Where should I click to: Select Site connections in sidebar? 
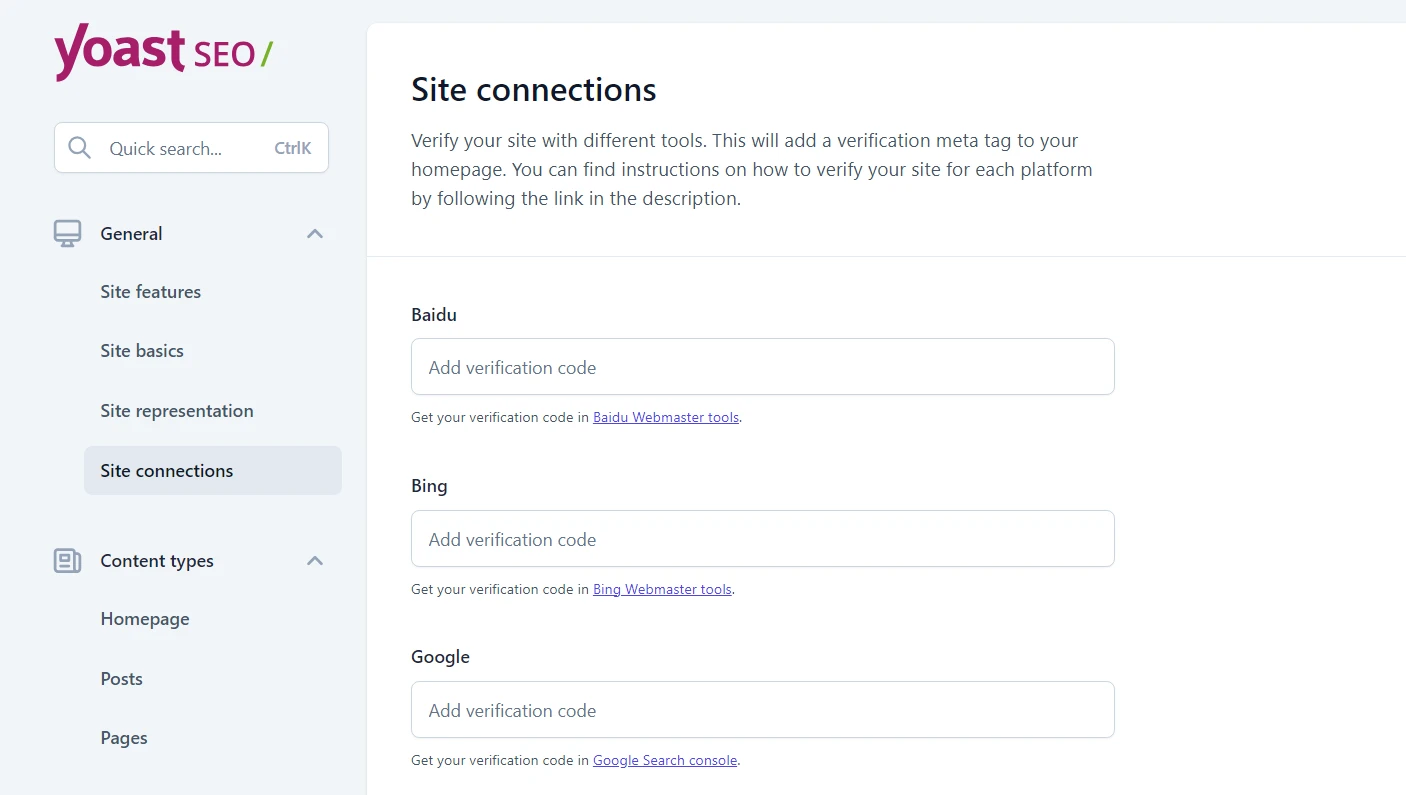[x=213, y=470]
